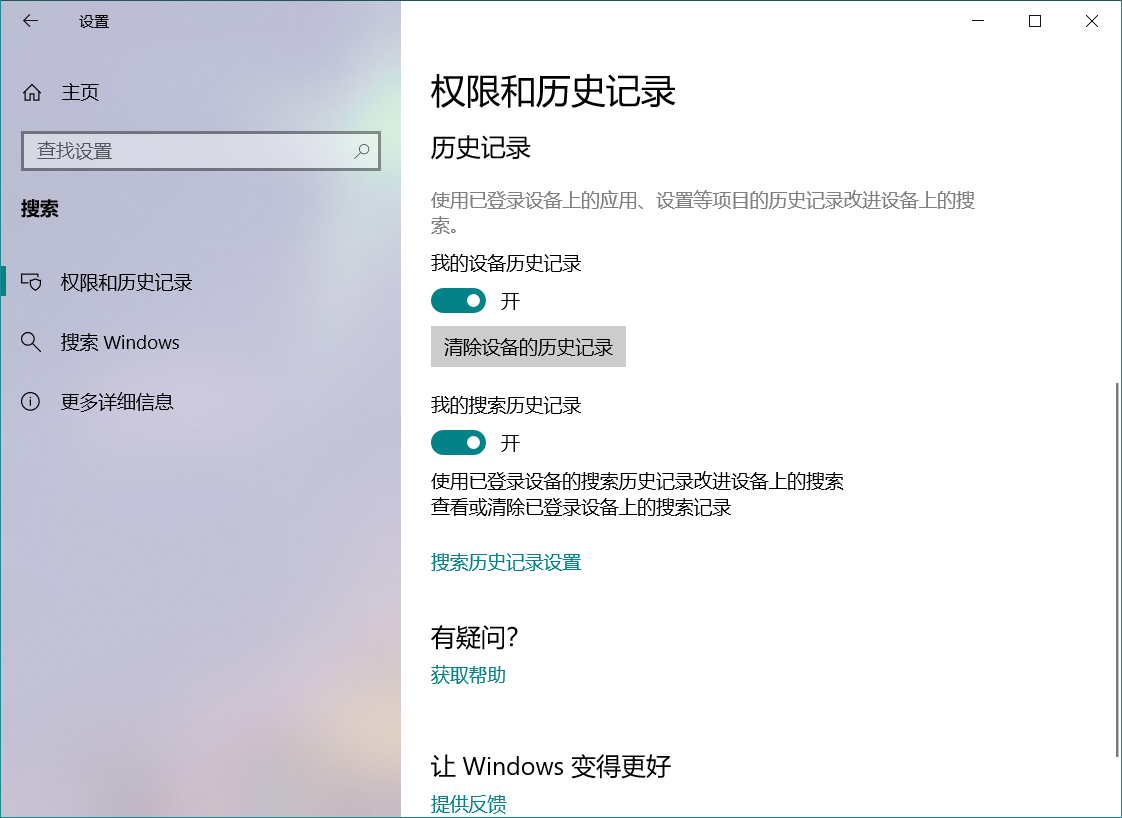Click the 权限和历史记录 page heading
The image size is (1122, 818).
tap(553, 92)
